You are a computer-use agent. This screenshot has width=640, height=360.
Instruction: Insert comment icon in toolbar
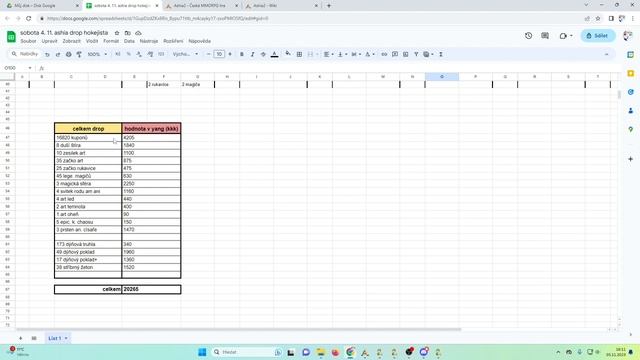pyautogui.click(x=395, y=54)
